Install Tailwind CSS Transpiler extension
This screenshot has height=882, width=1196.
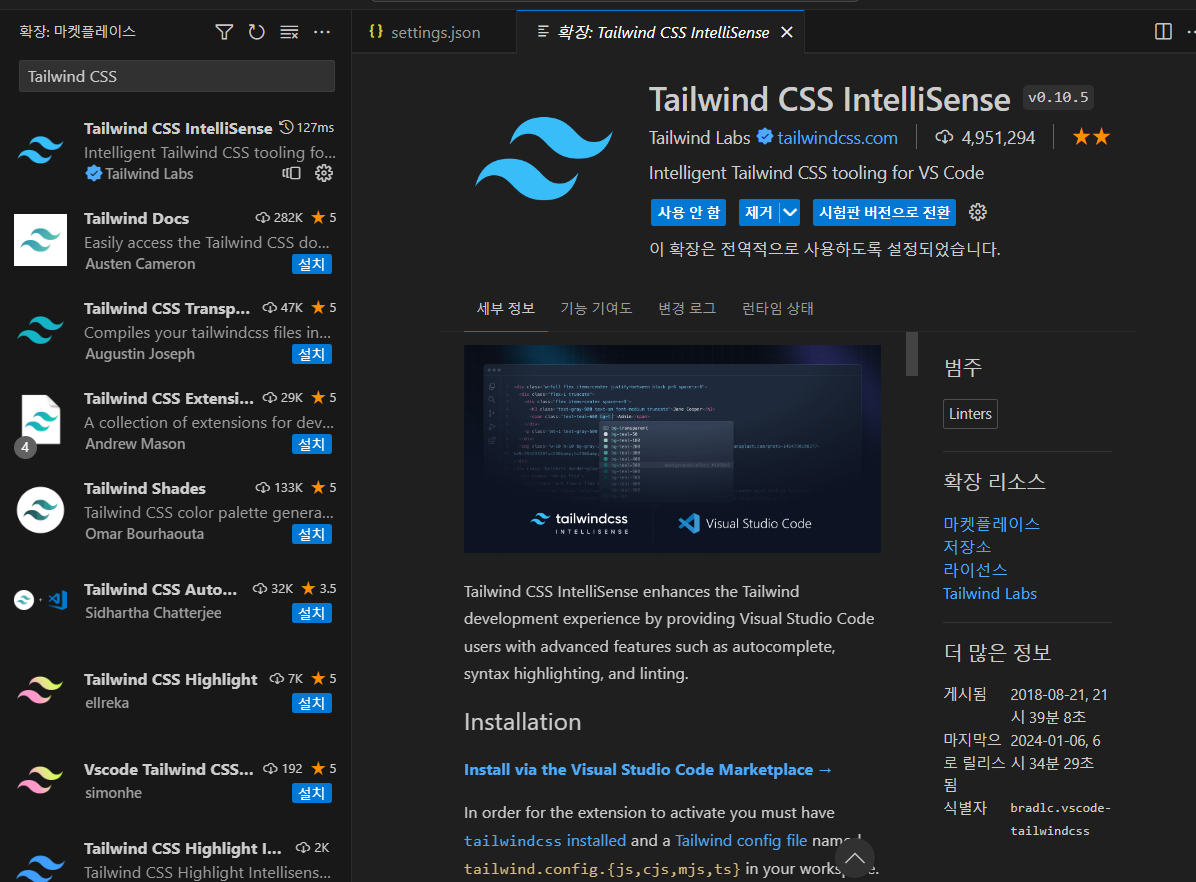coord(311,354)
